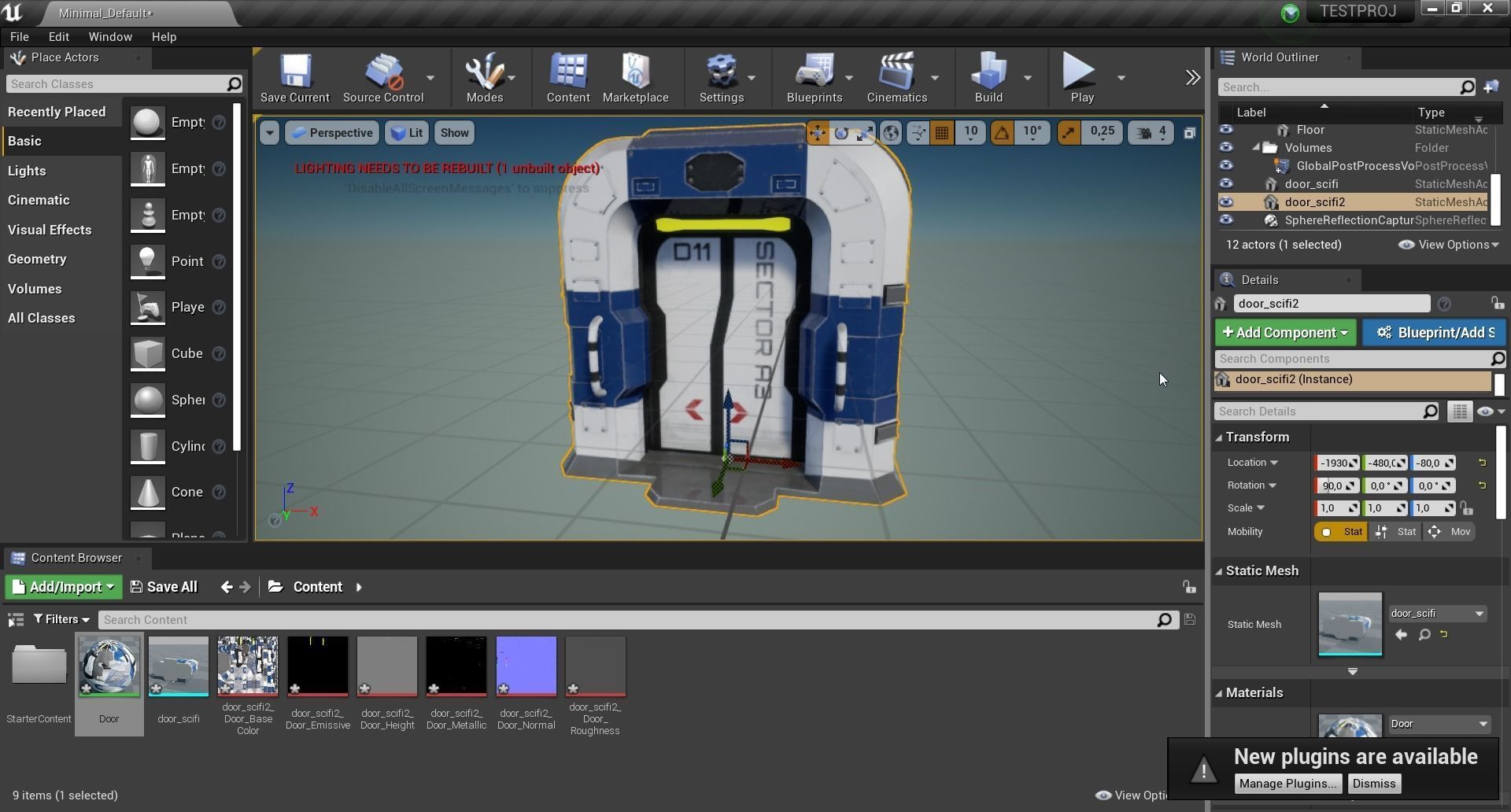The image size is (1511, 812).
Task: Open the Window menu
Action: (110, 37)
